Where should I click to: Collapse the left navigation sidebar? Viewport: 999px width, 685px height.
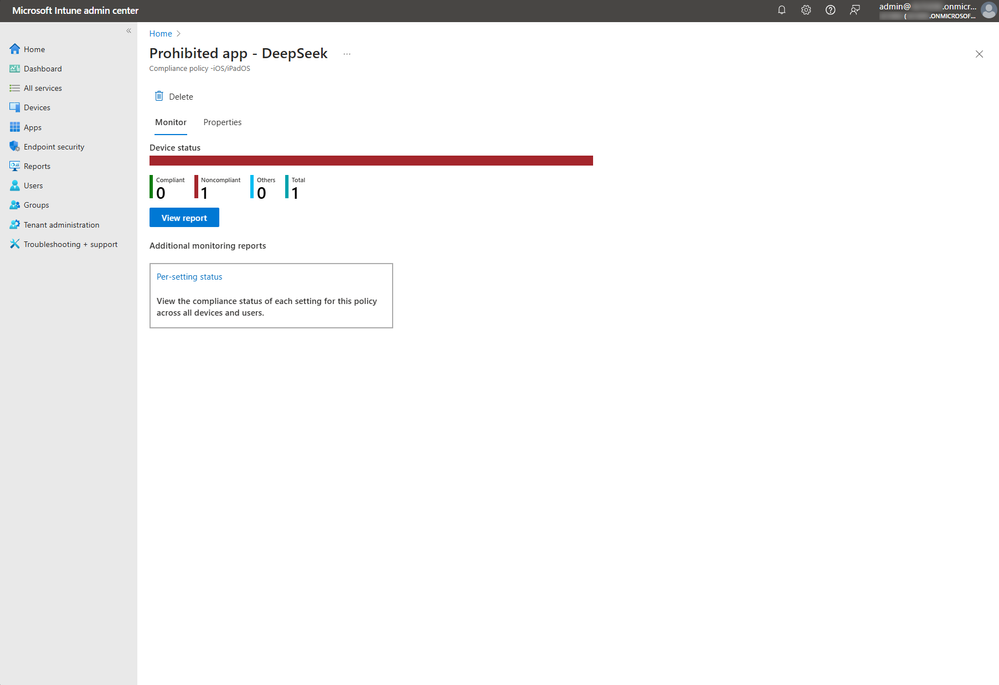[129, 31]
